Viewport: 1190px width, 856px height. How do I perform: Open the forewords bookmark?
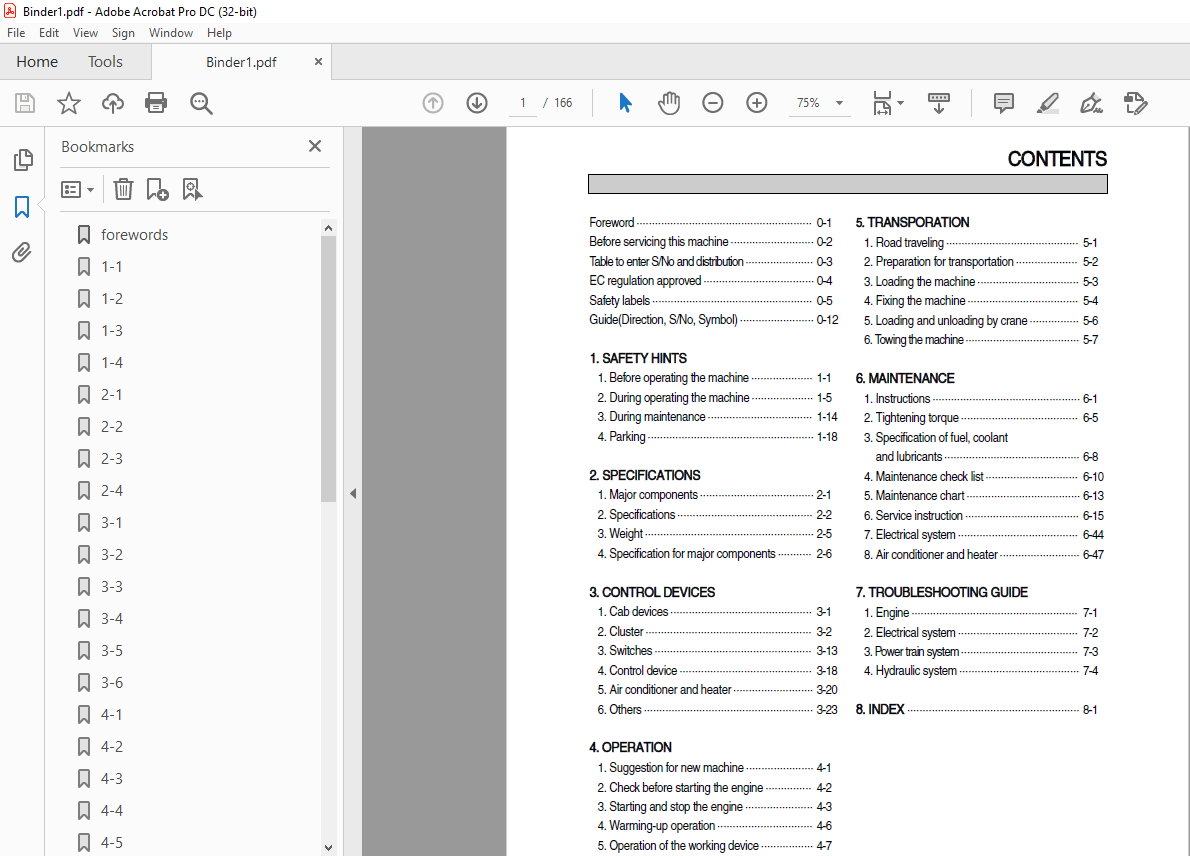(x=134, y=234)
